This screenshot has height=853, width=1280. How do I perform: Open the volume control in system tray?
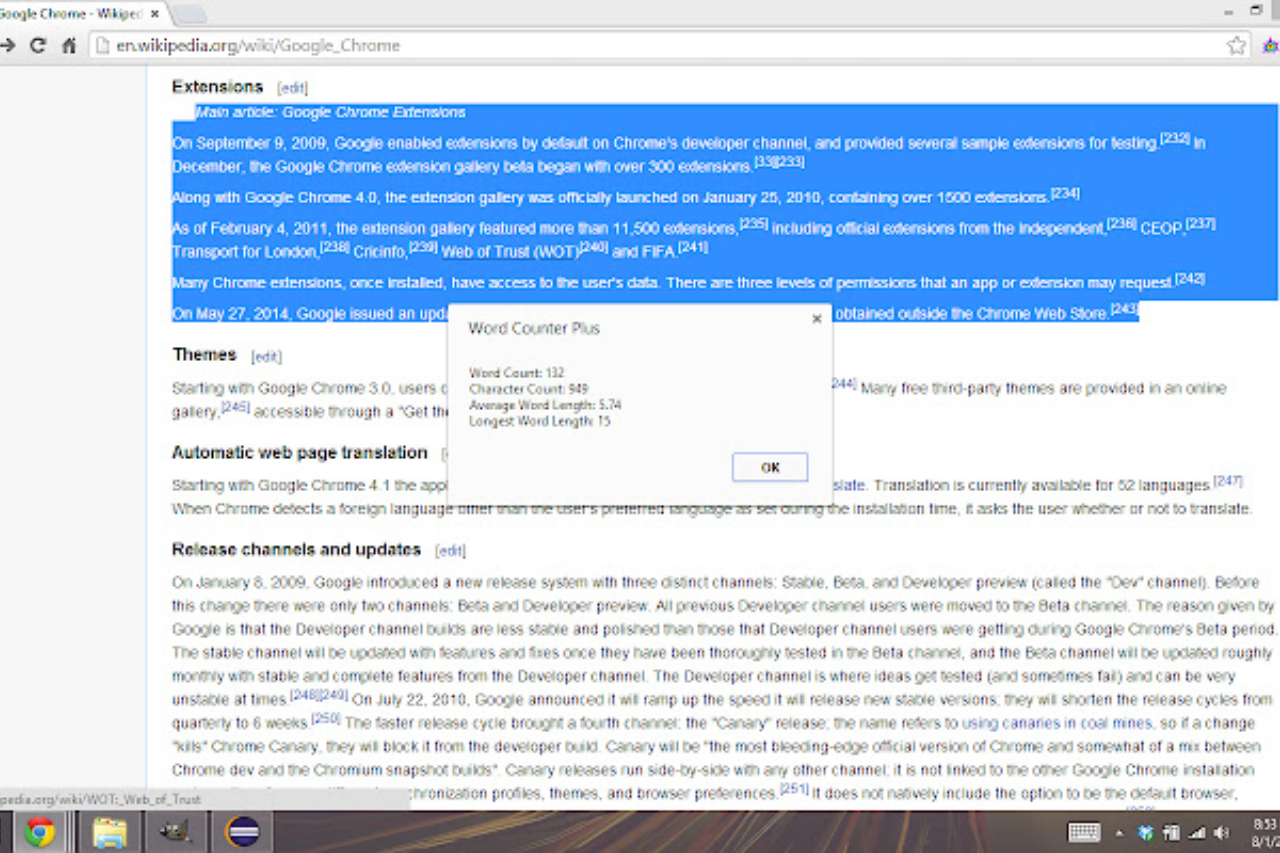click(1221, 832)
